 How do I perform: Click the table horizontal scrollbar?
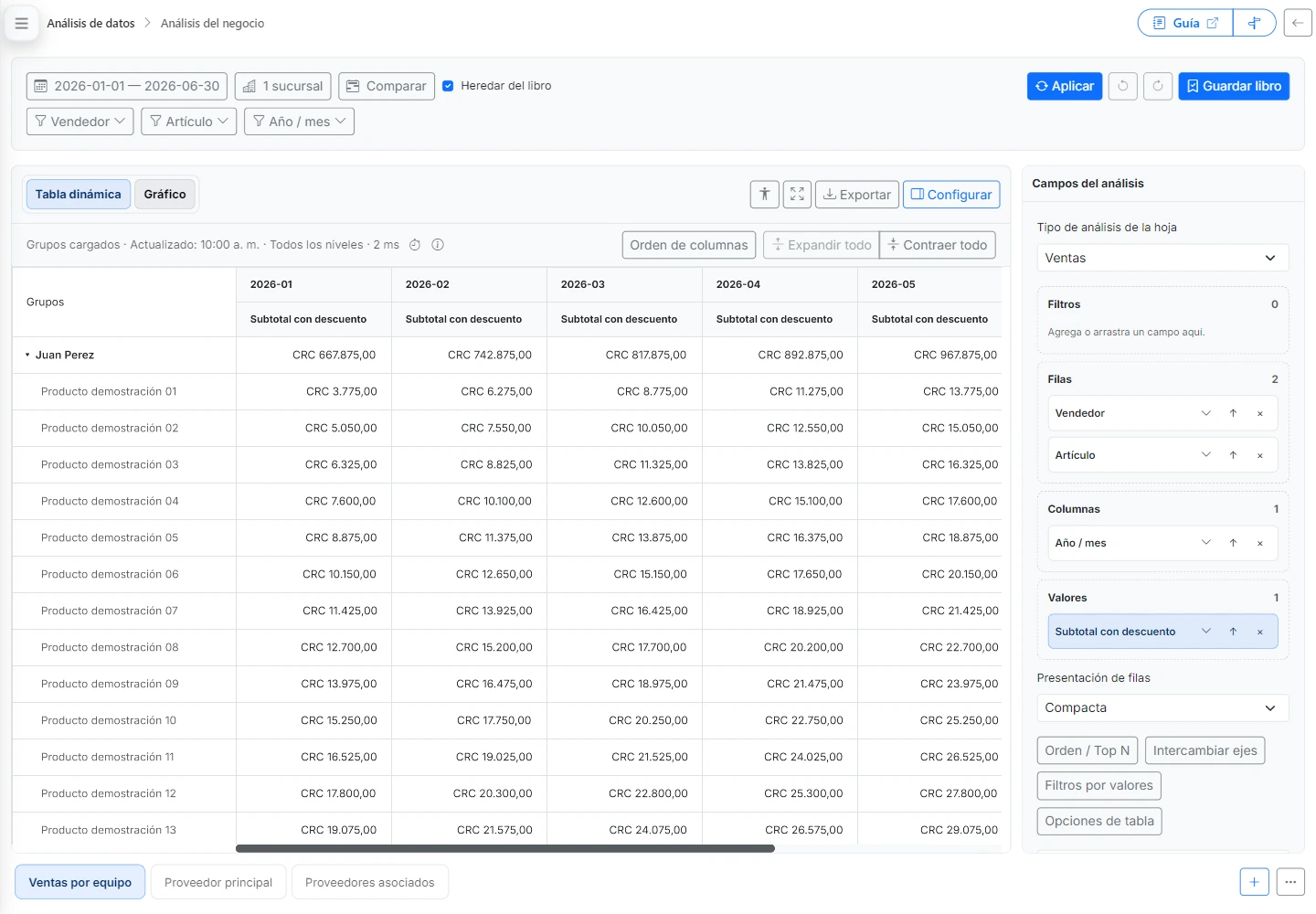click(505, 848)
